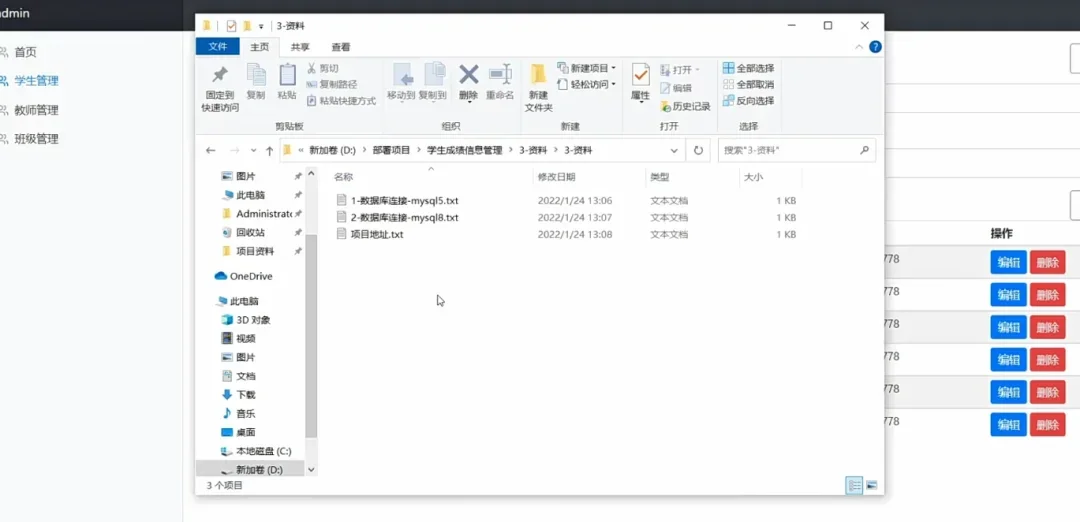Click Select all in ribbon
Viewport: 1080px width, 522px height.
pyautogui.click(x=749, y=68)
